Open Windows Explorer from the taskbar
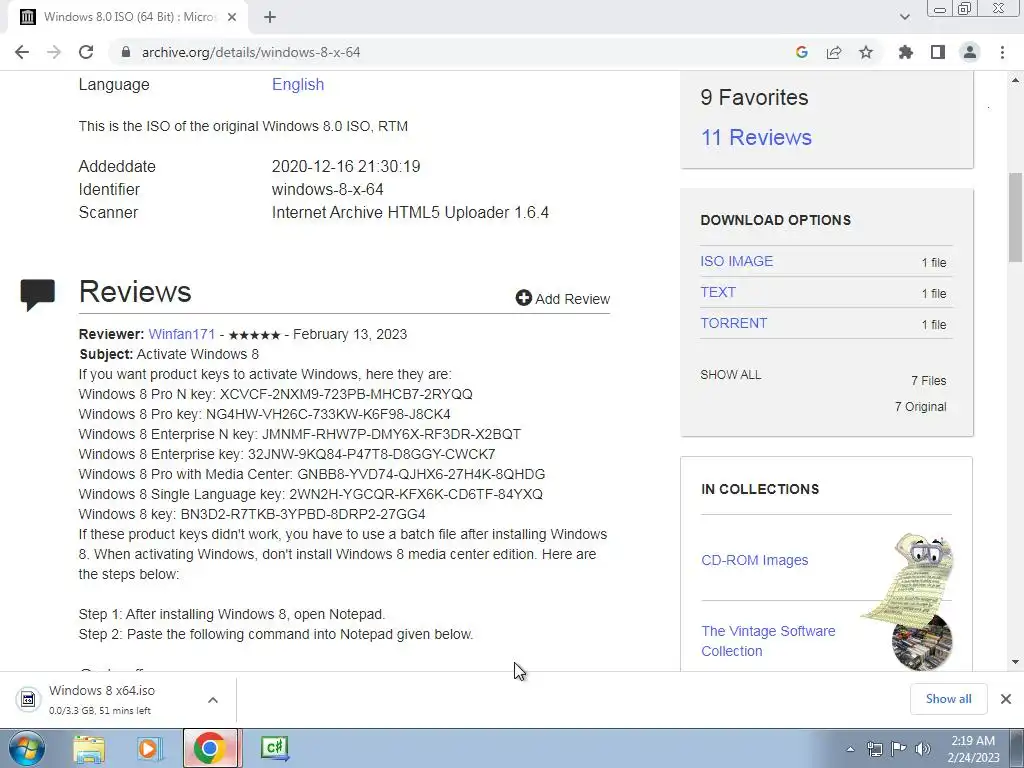 click(89, 748)
